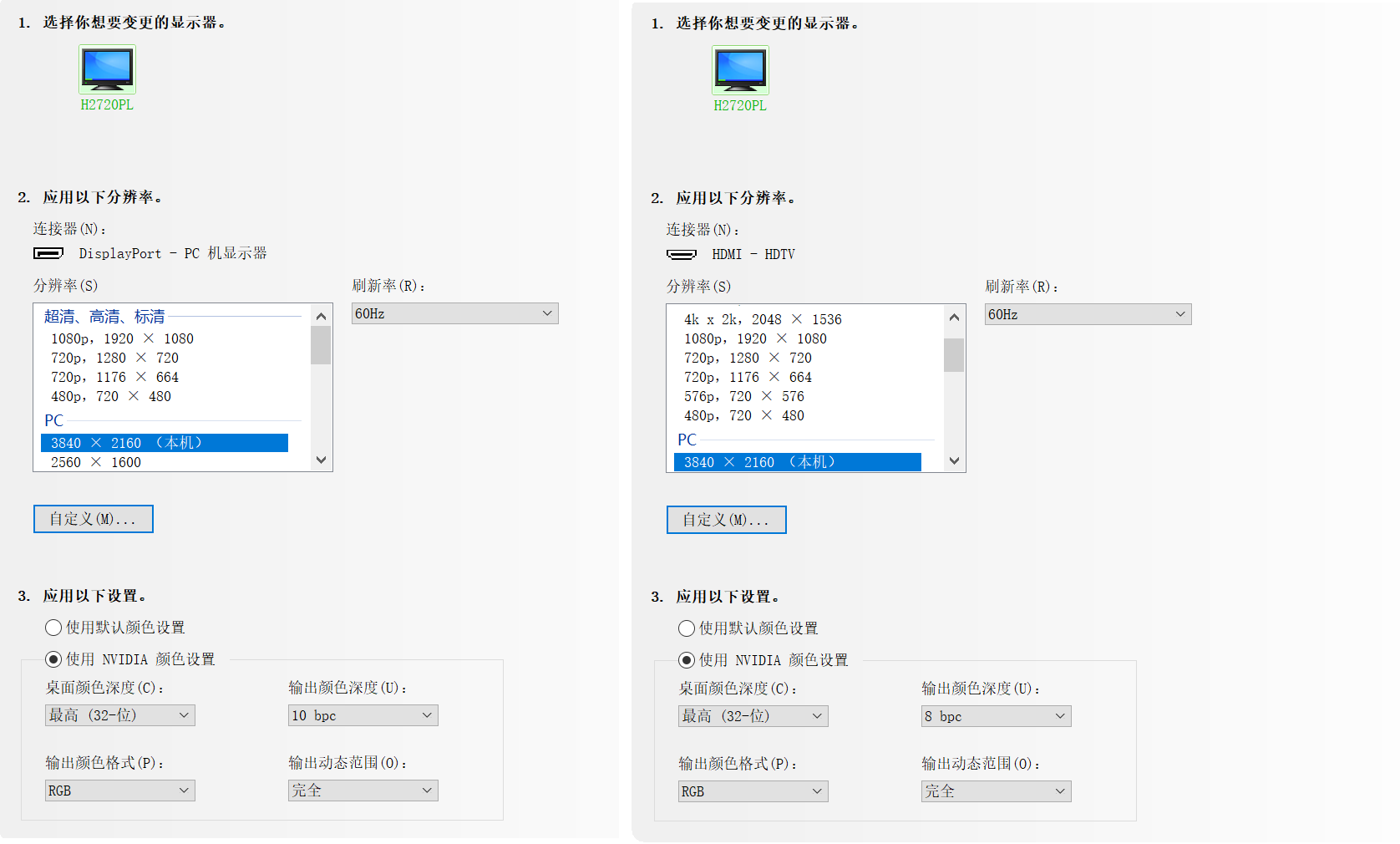Enable 使用默认颜色设置 on the right panel
The image size is (1400, 844).
[x=686, y=628]
